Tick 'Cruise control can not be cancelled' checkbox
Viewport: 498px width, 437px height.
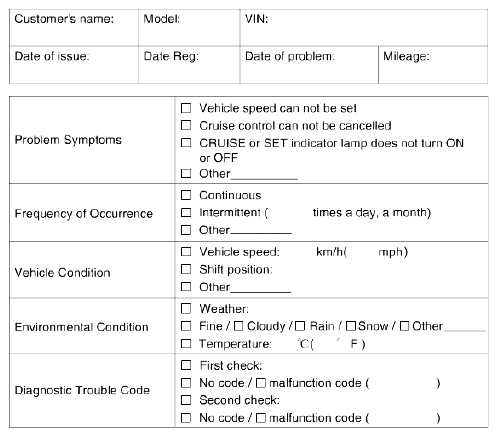(x=186, y=125)
